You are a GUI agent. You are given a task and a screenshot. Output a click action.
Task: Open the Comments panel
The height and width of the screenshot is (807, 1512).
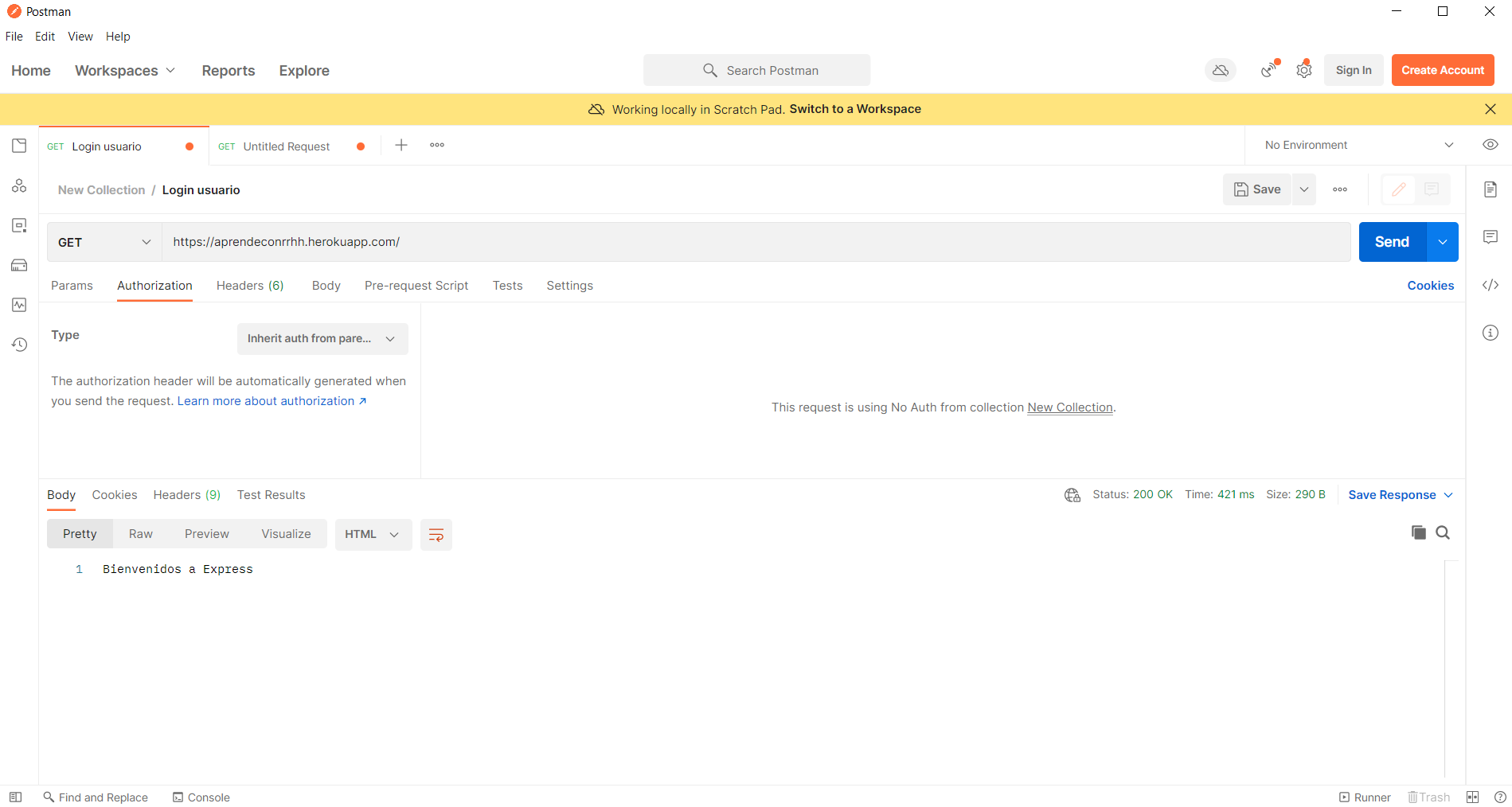[x=1490, y=236]
